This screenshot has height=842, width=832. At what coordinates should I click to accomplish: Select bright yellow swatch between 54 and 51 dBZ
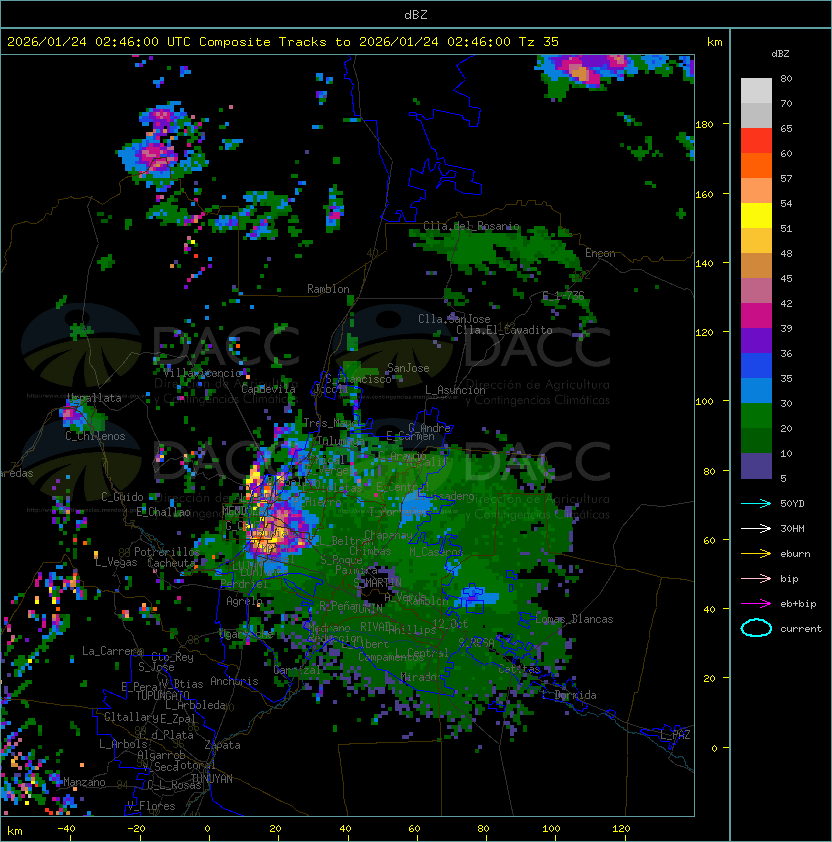coord(756,216)
